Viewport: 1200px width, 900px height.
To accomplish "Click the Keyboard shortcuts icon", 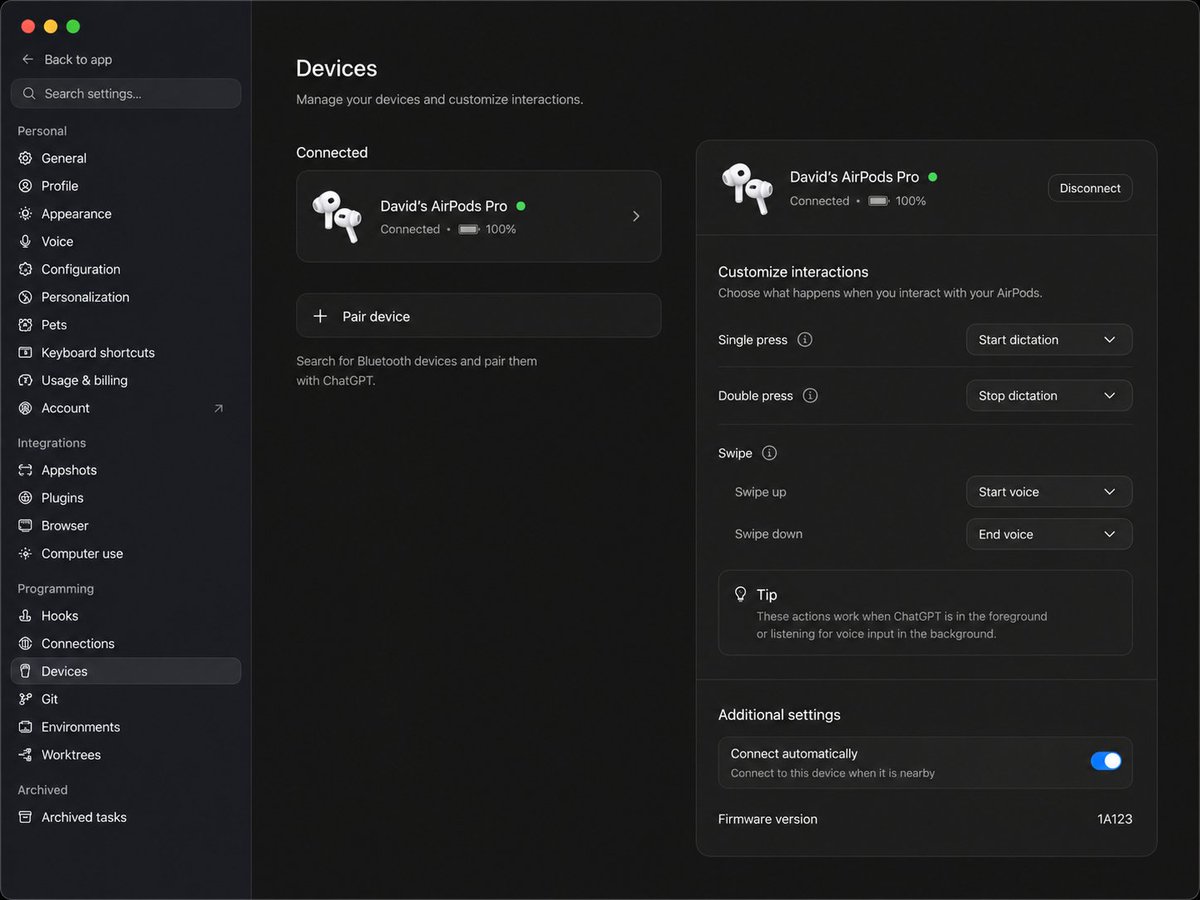I will click(x=26, y=352).
